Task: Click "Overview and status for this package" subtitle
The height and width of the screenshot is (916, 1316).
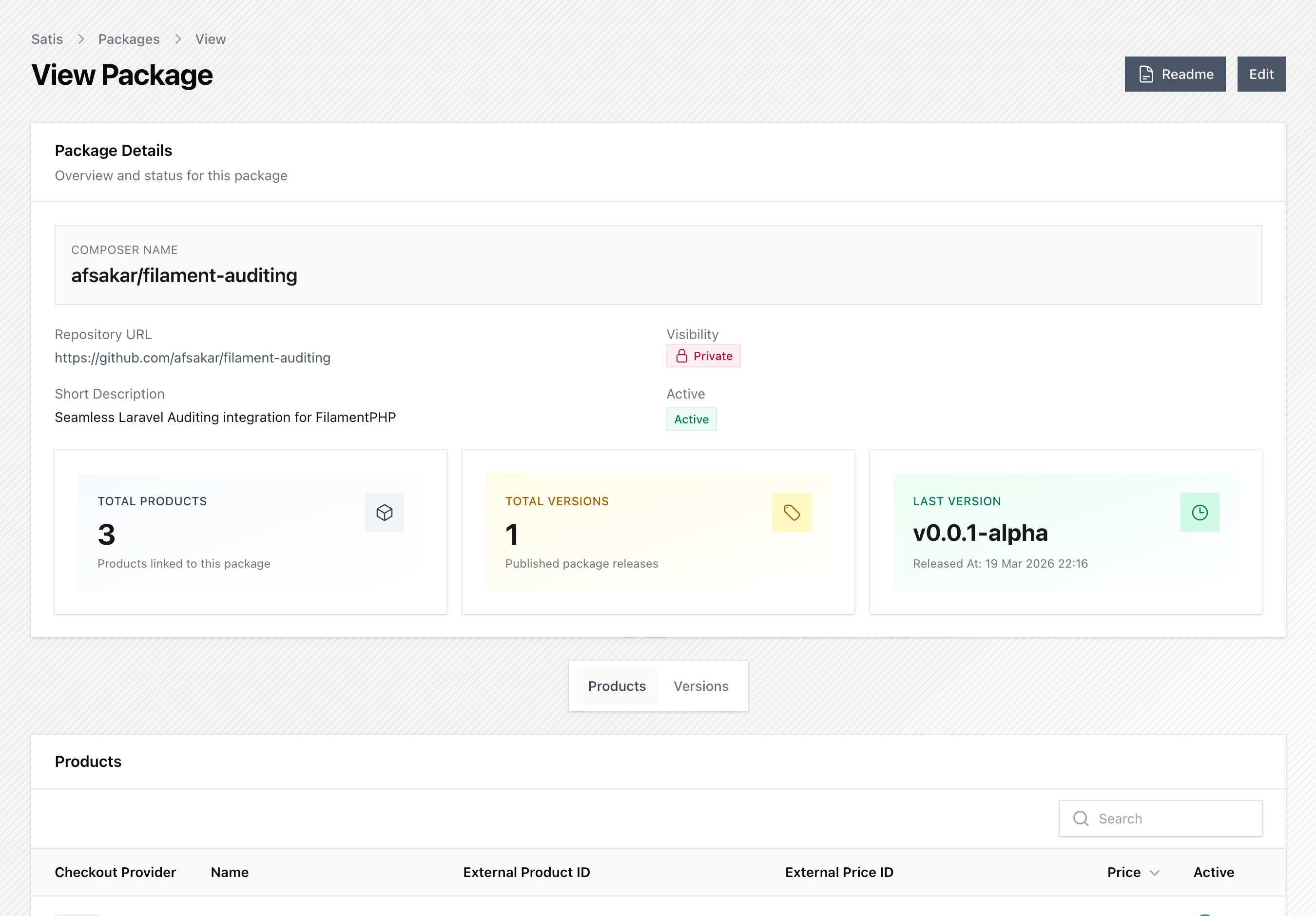Action: tap(172, 176)
